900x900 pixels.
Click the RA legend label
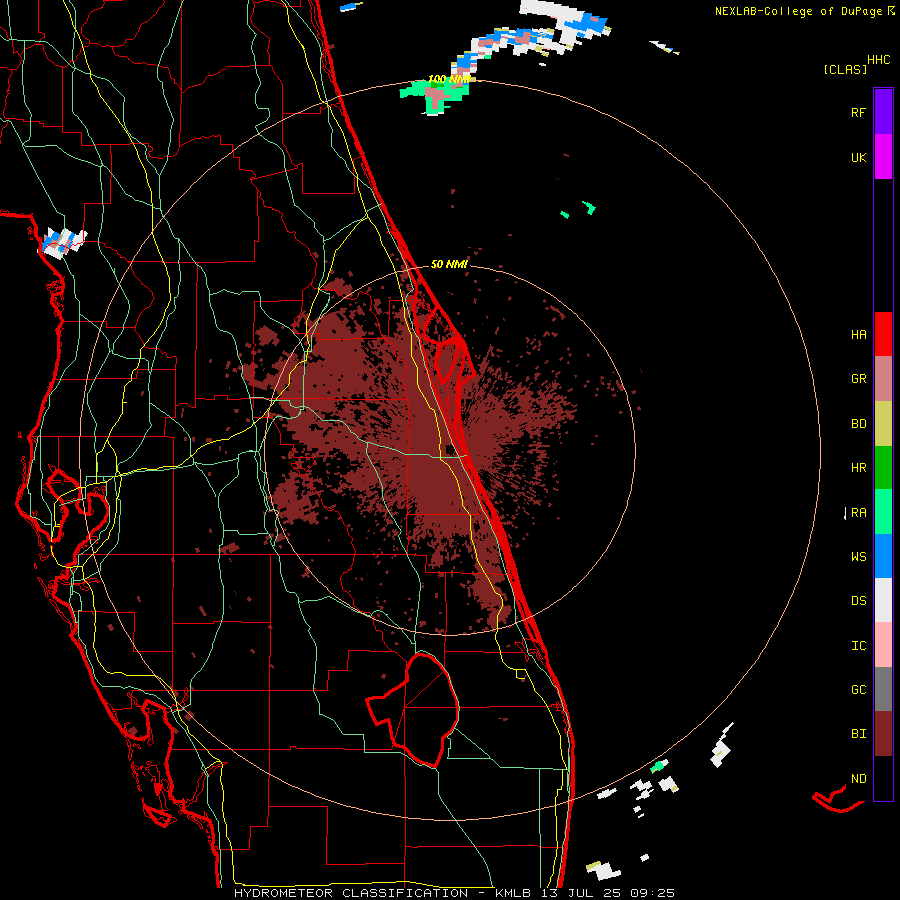(858, 513)
